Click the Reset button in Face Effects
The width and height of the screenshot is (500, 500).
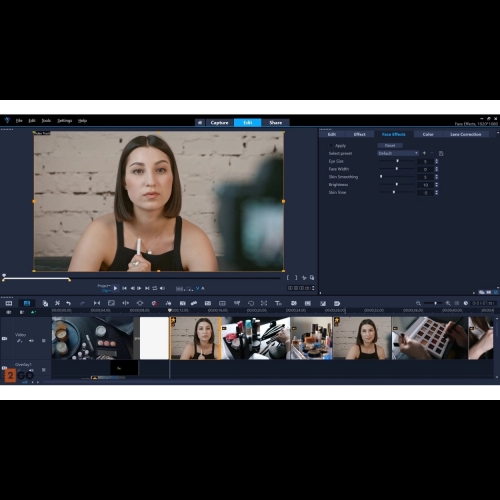click(x=390, y=145)
